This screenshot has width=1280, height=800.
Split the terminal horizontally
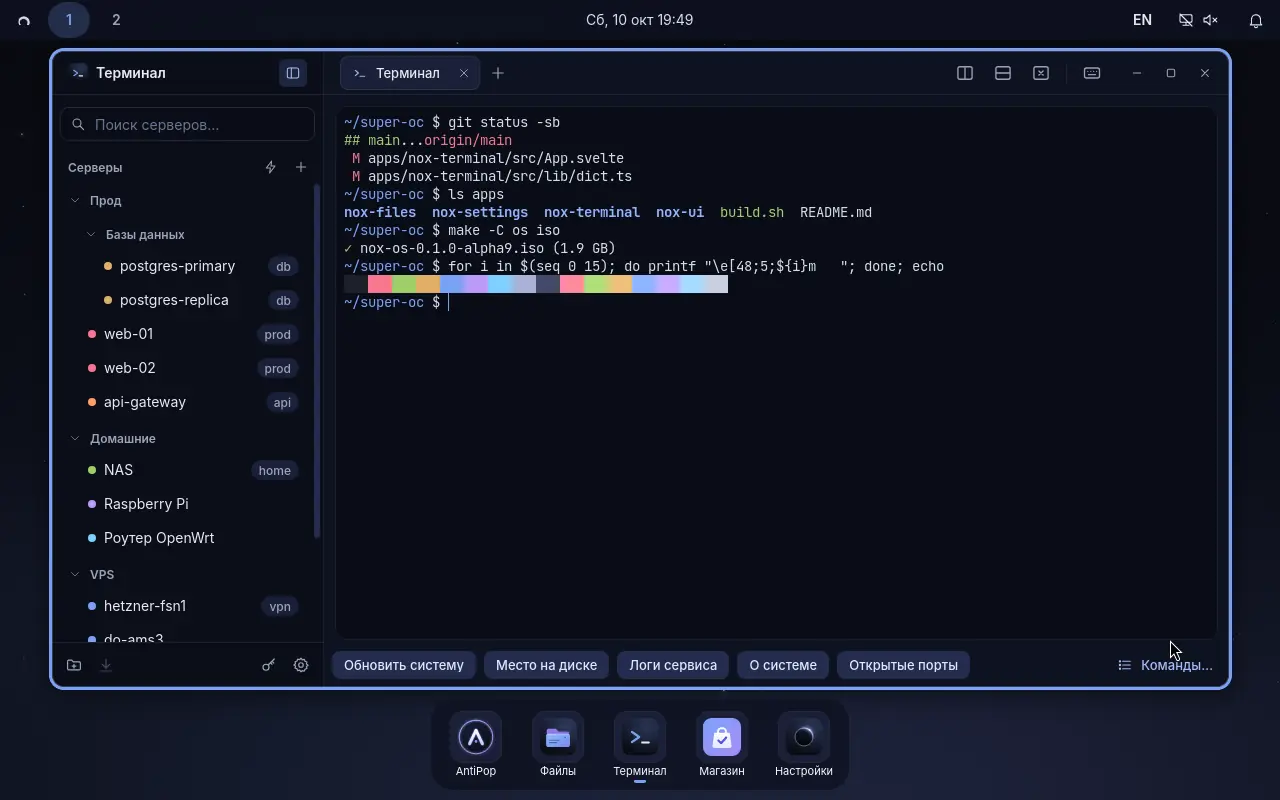click(1003, 73)
